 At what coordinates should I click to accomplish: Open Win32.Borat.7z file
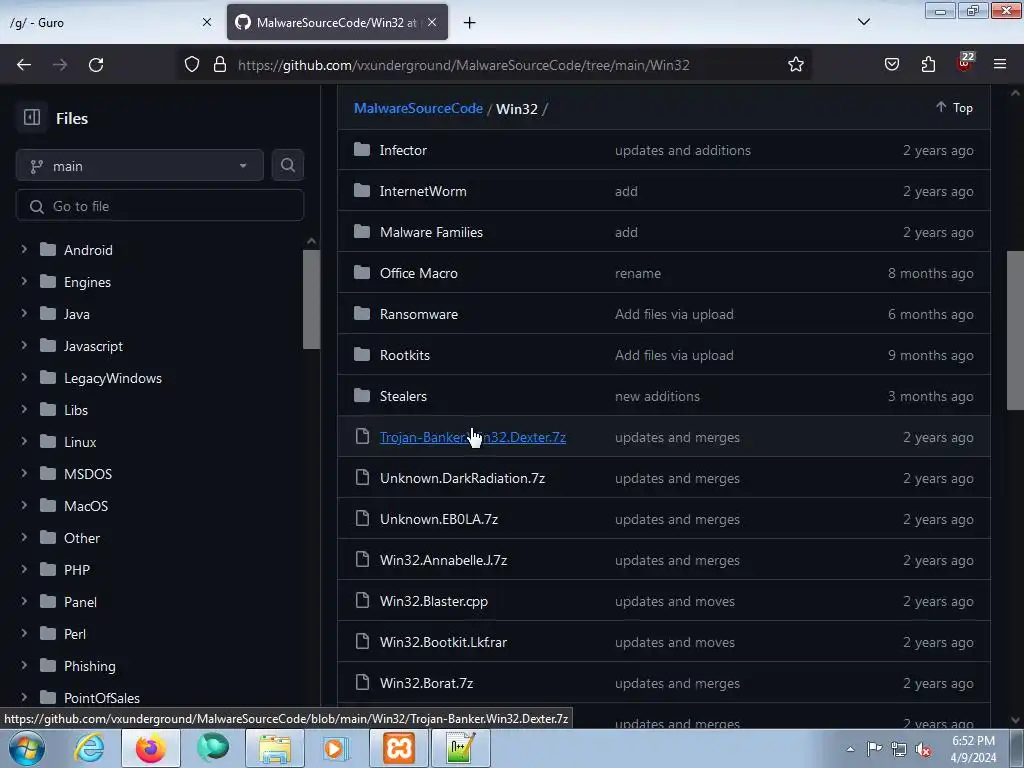[426, 684]
